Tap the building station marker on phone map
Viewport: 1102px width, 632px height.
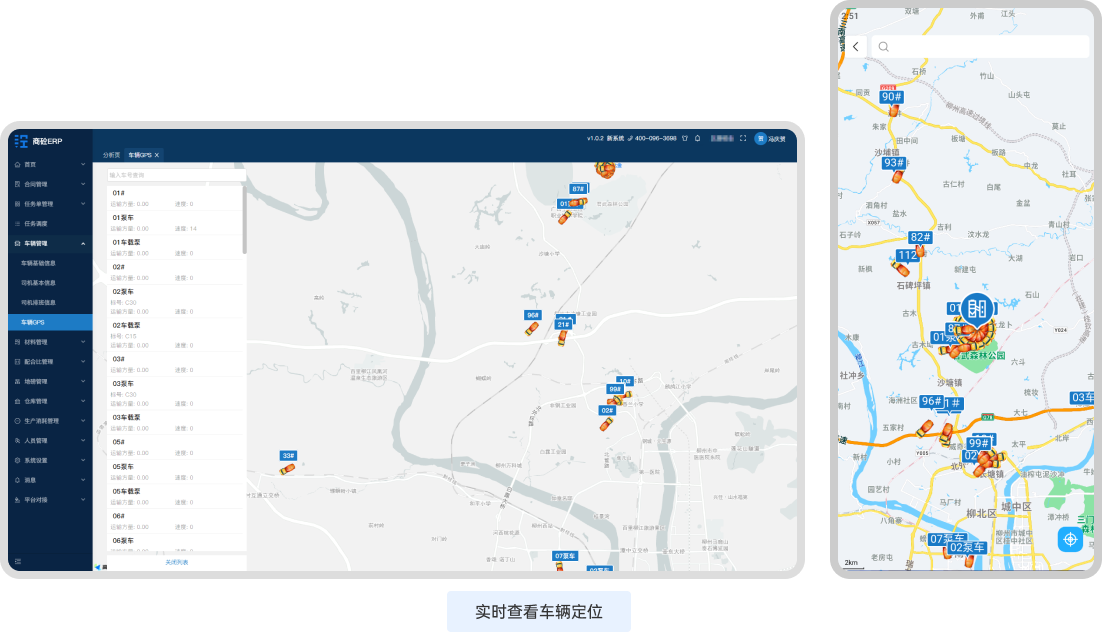click(x=977, y=309)
